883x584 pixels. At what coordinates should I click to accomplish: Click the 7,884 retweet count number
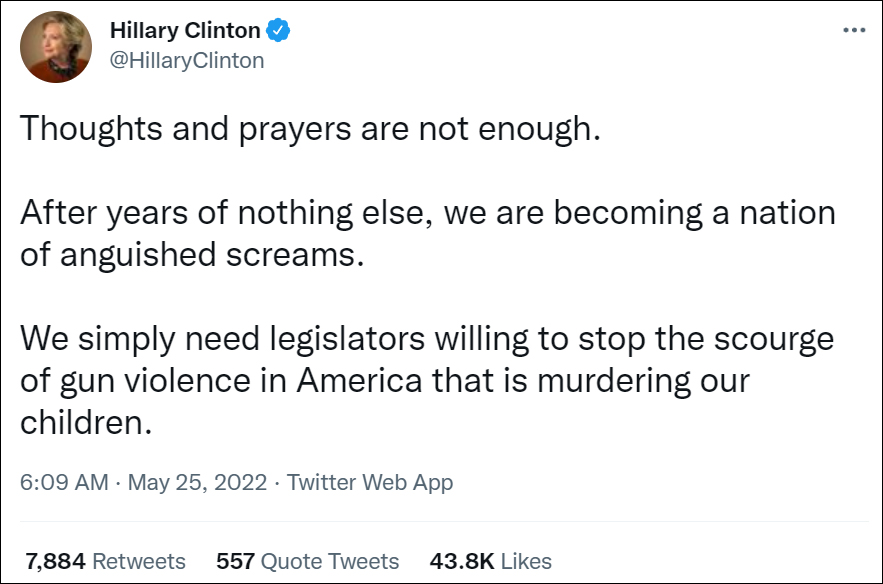(x=55, y=561)
